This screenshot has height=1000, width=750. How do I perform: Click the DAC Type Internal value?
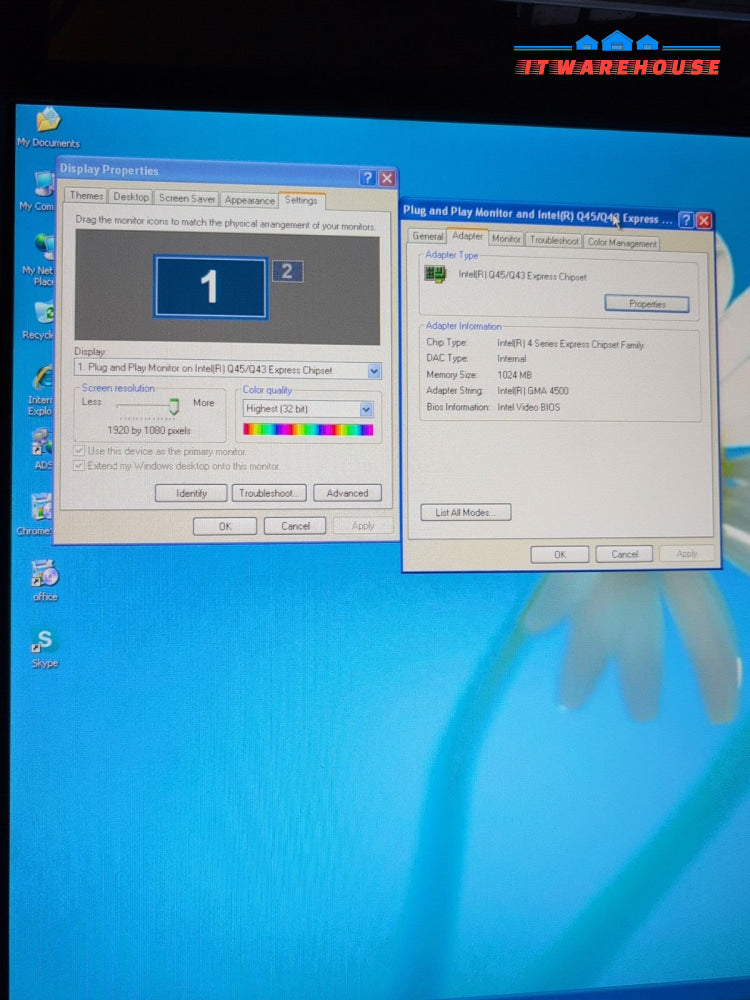point(511,359)
